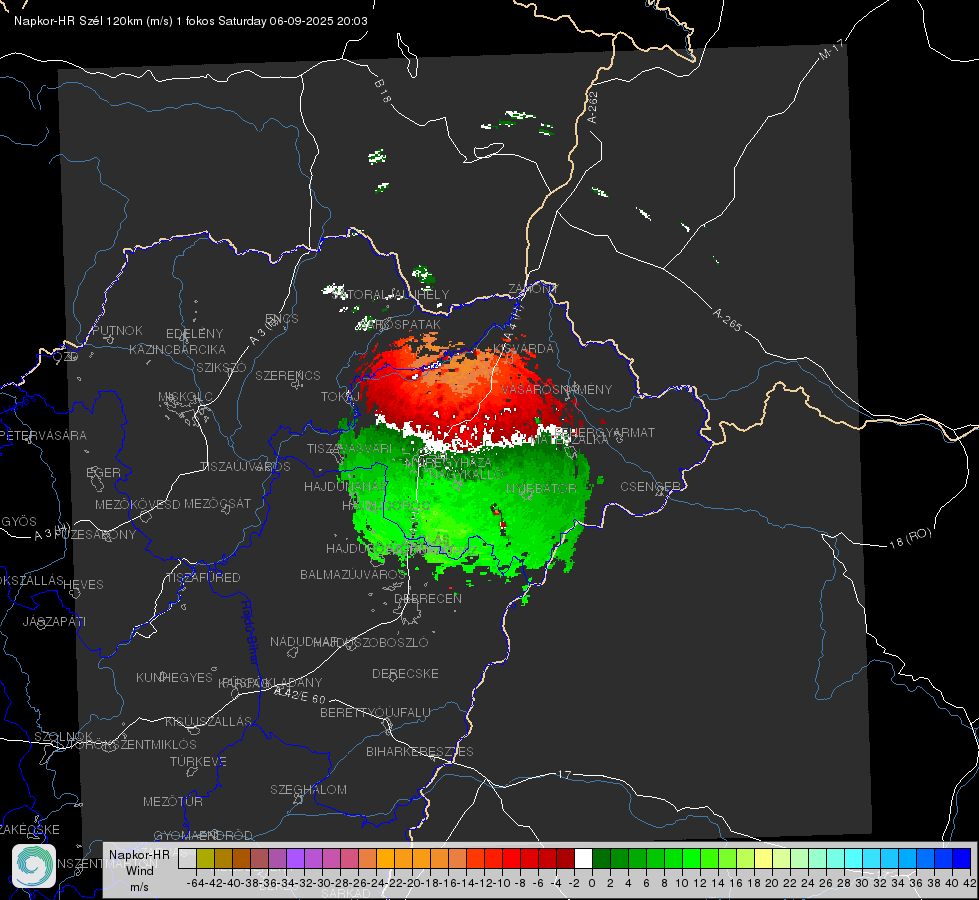Click the '18 (RO)' road label
Screen dimensions: 979x900
pos(910,538)
